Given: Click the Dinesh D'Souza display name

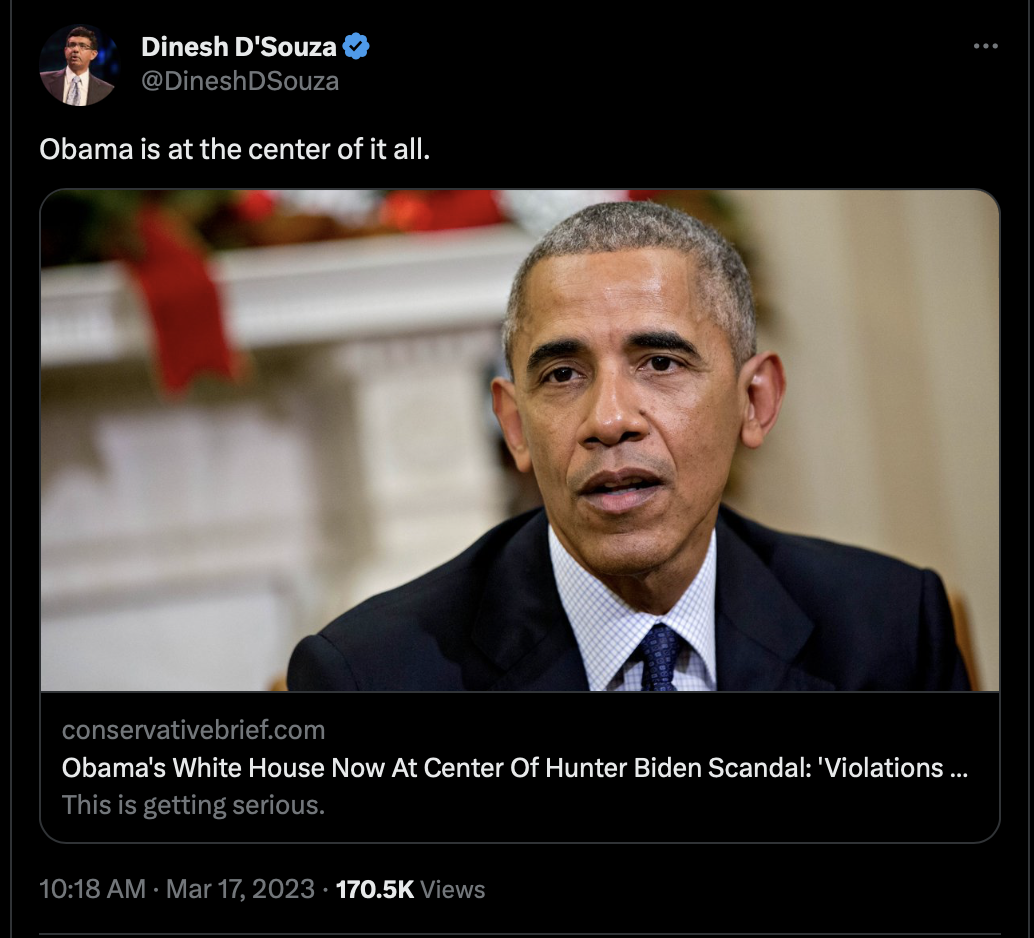Looking at the screenshot, I should pos(239,47).
